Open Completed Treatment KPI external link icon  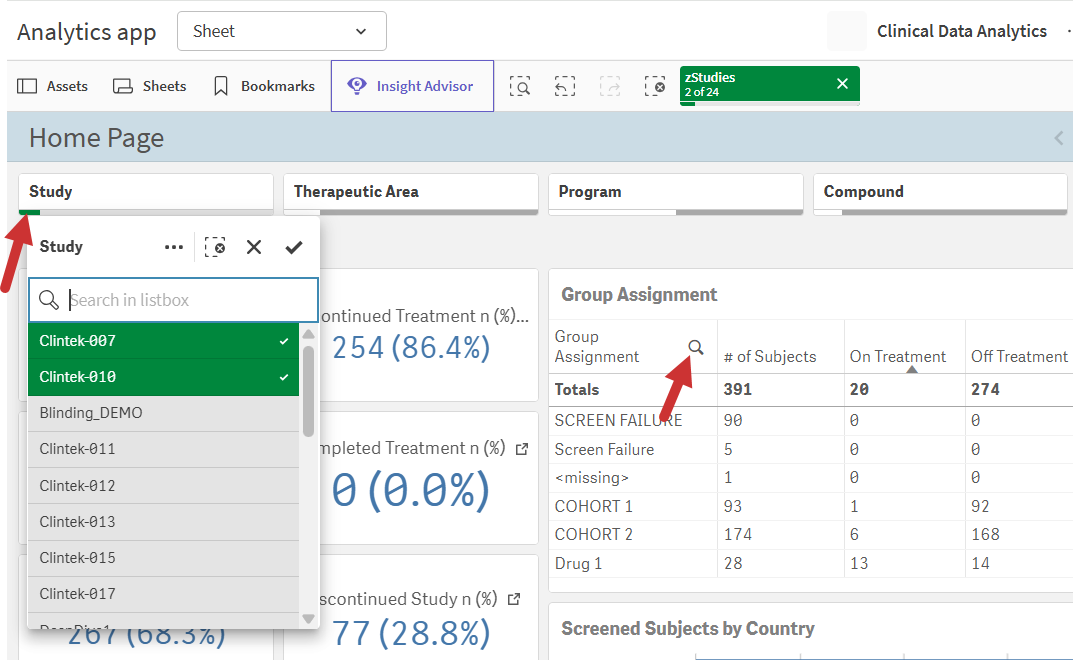click(522, 449)
